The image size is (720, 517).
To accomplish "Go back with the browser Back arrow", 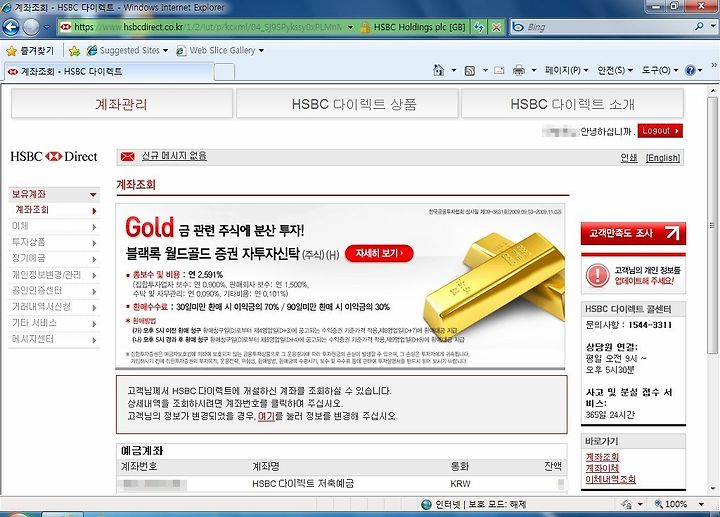I will tap(11, 27).
